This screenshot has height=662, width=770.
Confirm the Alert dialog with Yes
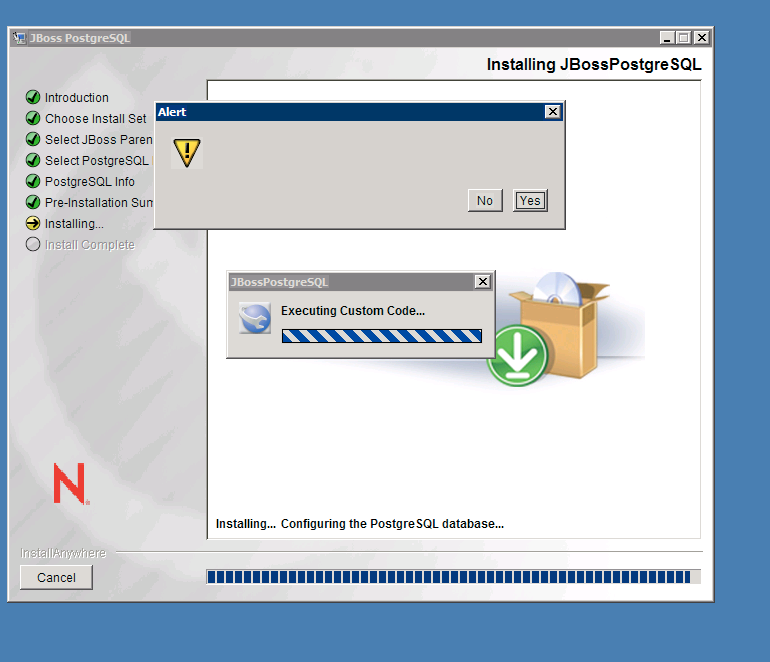tap(530, 200)
